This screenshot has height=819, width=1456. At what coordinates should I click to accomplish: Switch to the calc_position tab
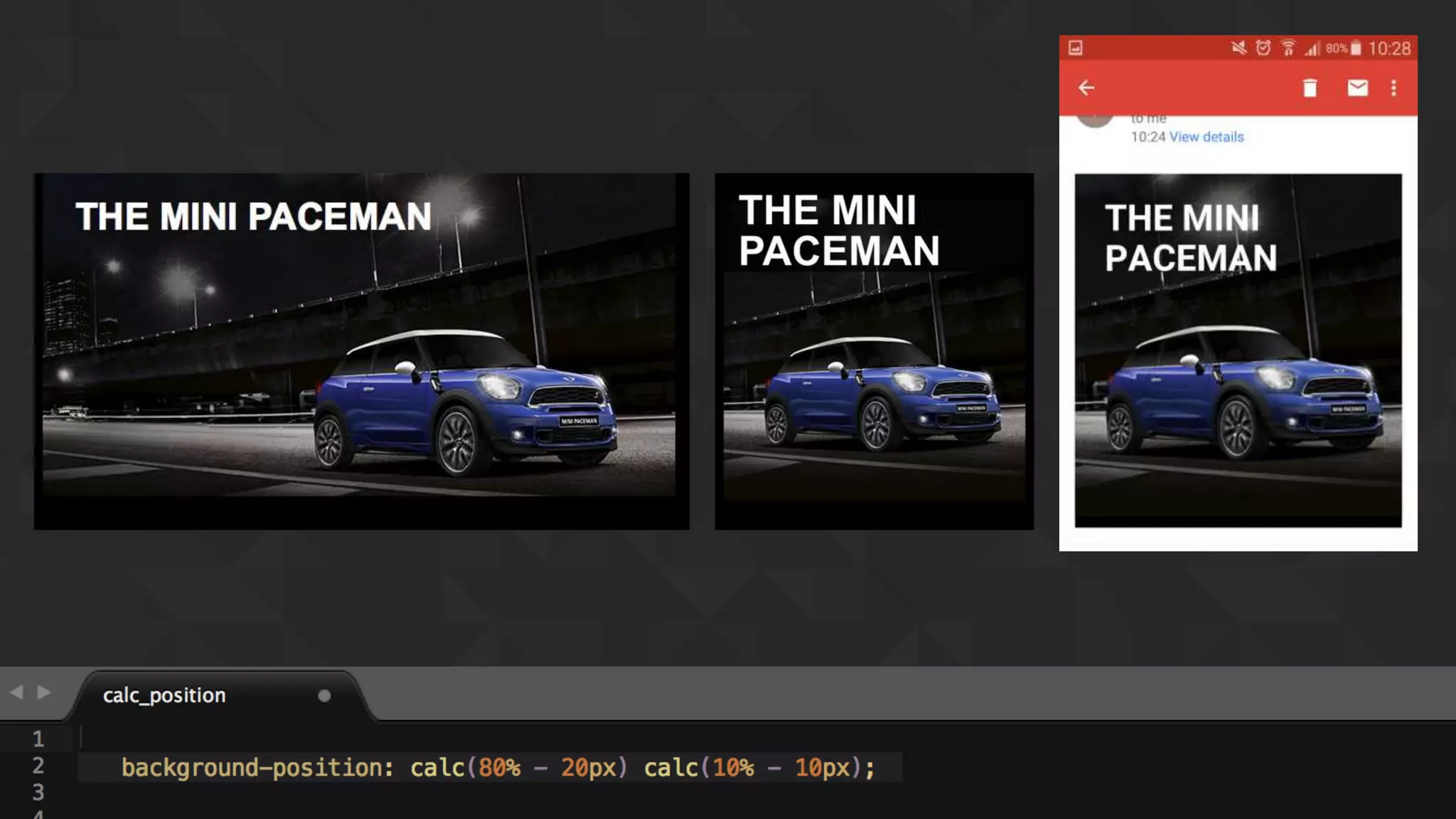point(164,695)
